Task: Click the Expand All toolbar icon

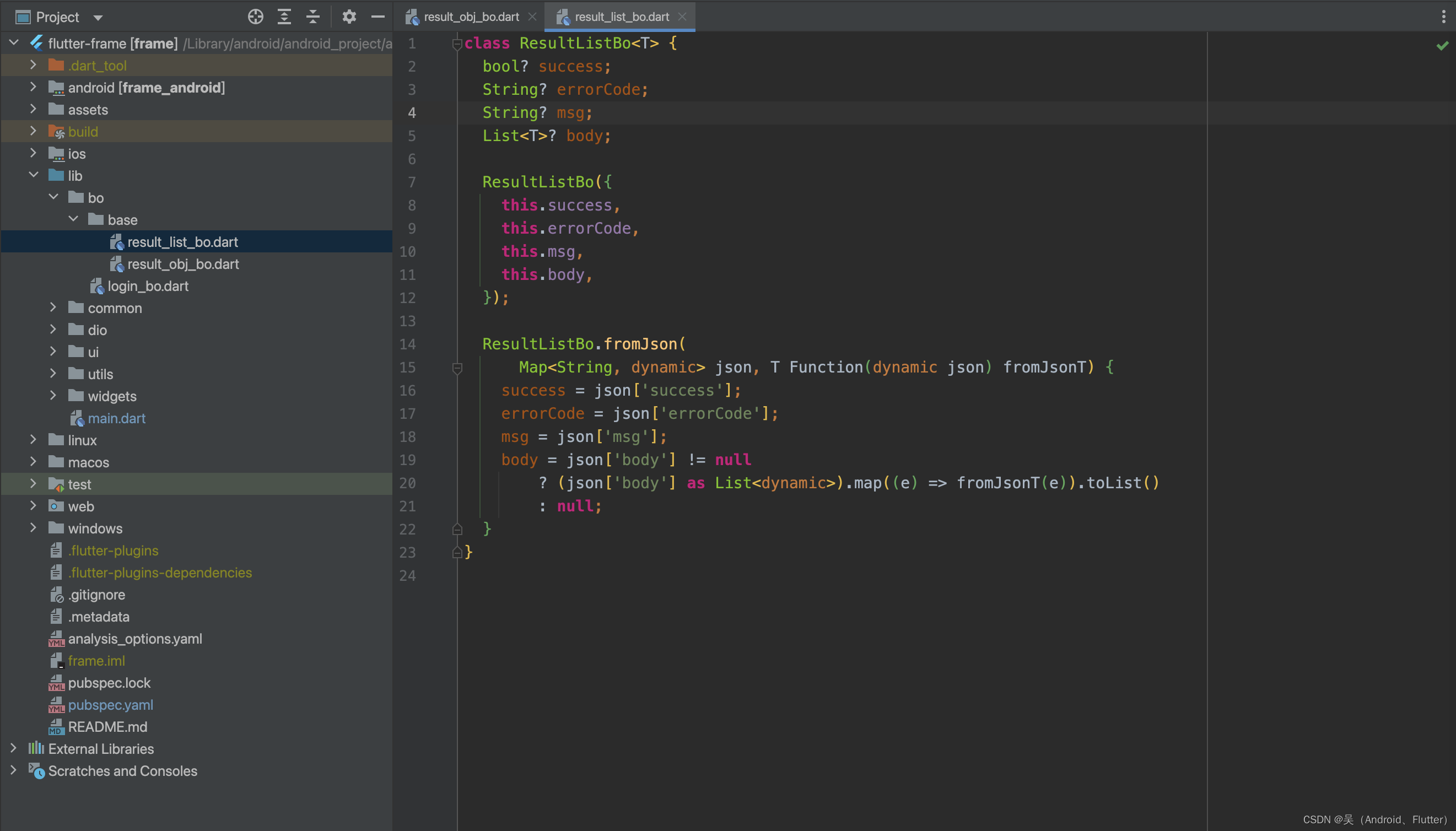Action: coord(284,17)
